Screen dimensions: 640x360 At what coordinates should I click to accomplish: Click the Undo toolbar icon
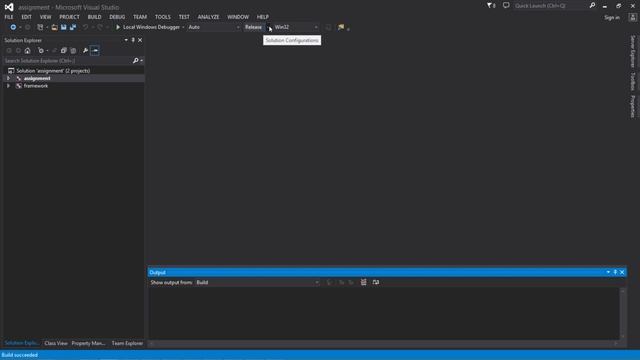pos(85,27)
